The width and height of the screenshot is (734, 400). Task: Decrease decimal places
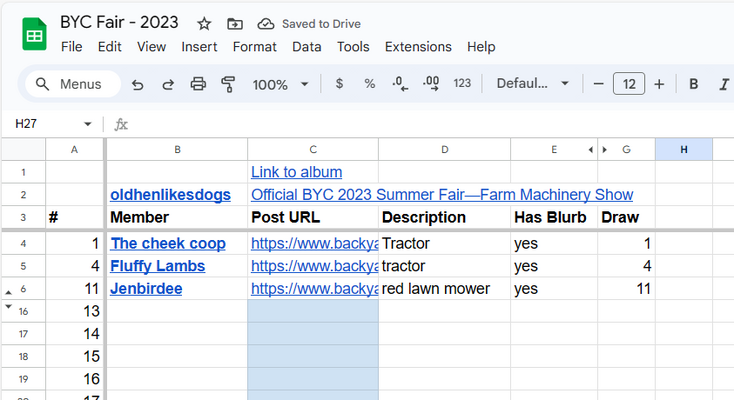[400, 84]
